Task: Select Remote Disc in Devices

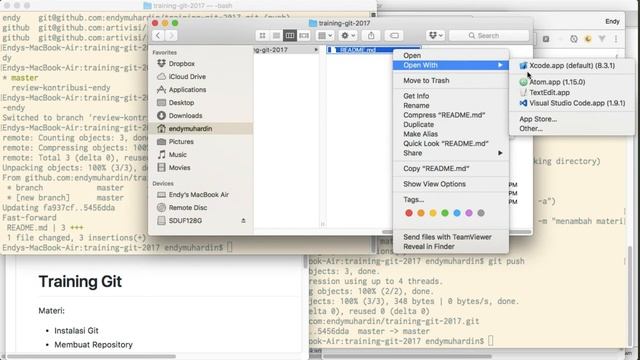Action: coord(188,208)
